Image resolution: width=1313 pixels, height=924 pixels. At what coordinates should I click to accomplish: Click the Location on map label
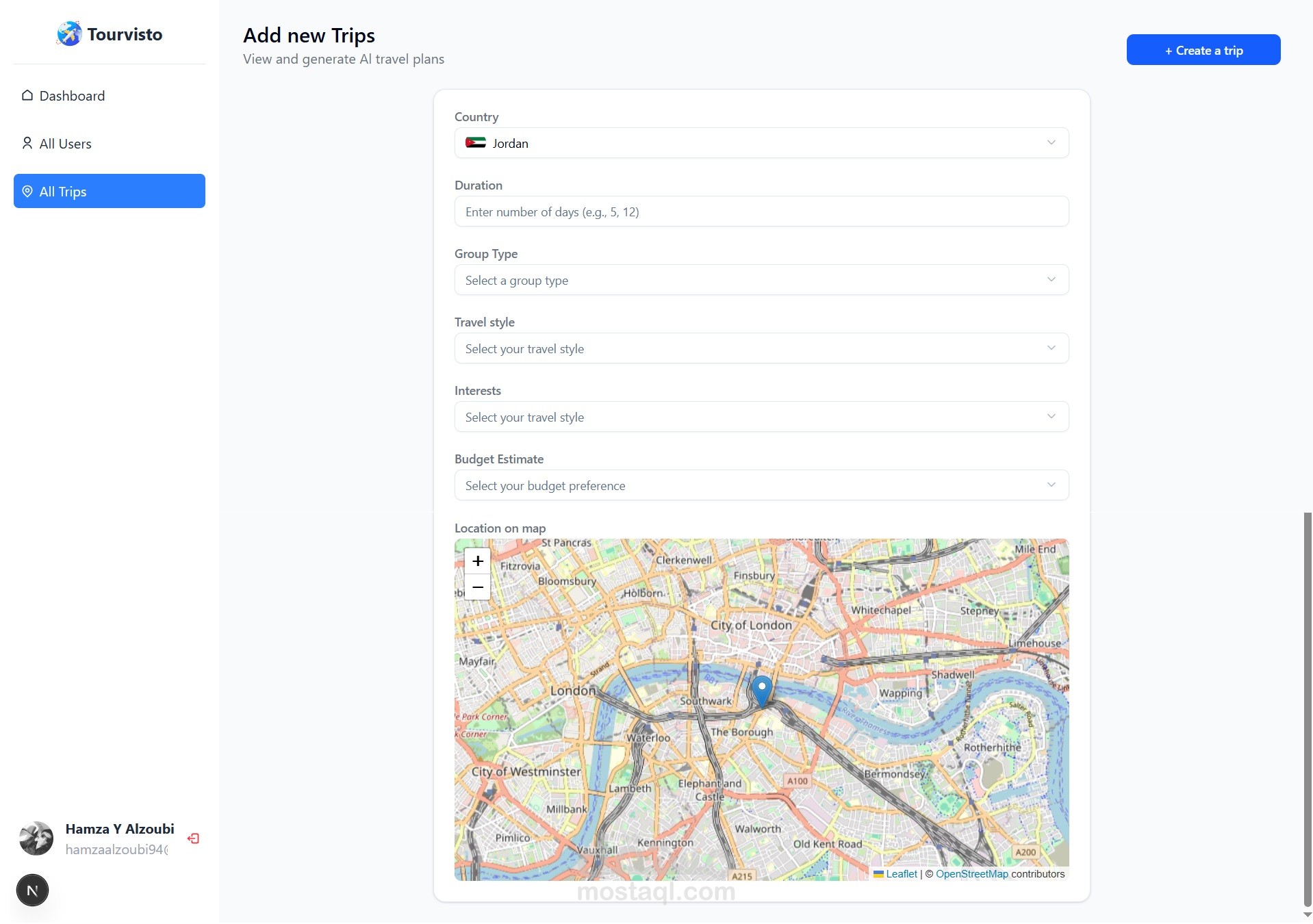click(500, 528)
